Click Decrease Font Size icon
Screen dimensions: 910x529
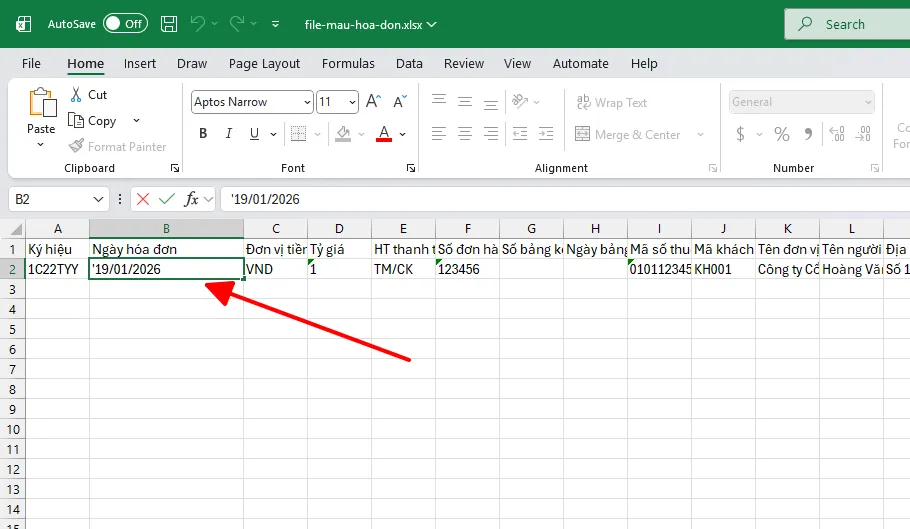tap(400, 102)
